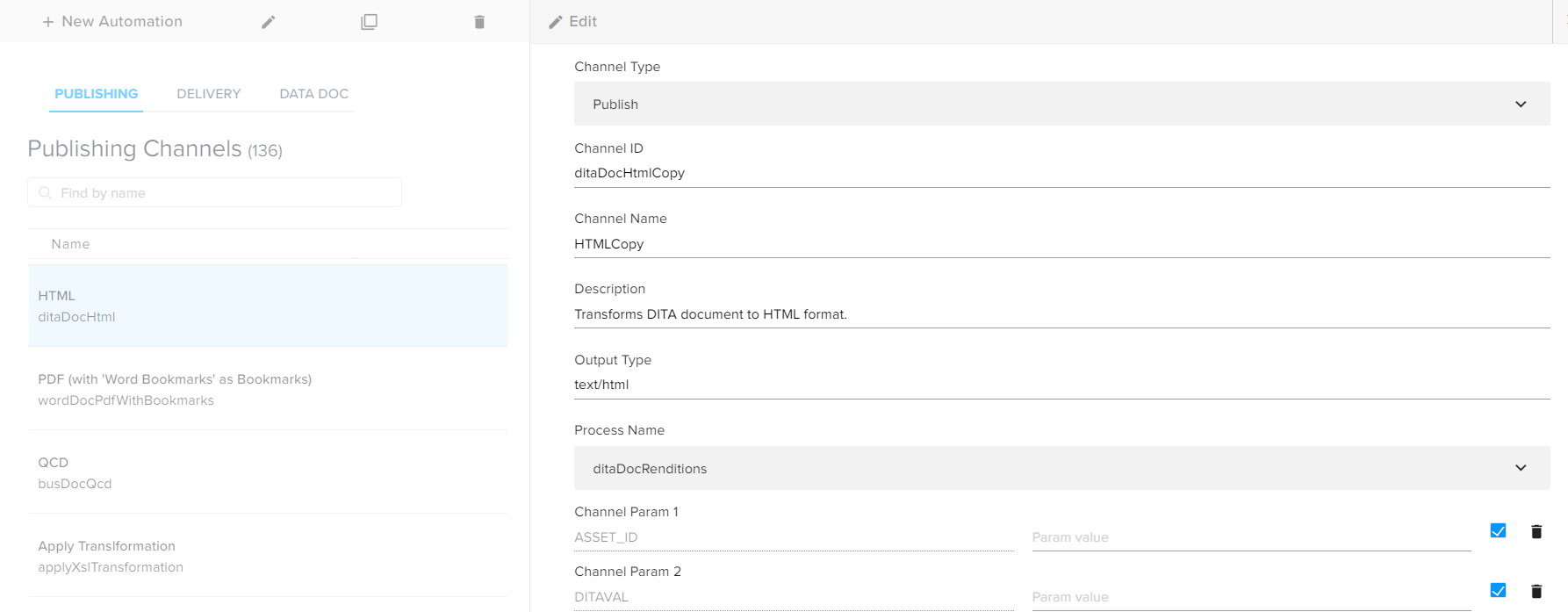This screenshot has height=612, width=1568.
Task: Click the Channel ID field ditaDocHtmlCopy
Action: (x=1061, y=173)
